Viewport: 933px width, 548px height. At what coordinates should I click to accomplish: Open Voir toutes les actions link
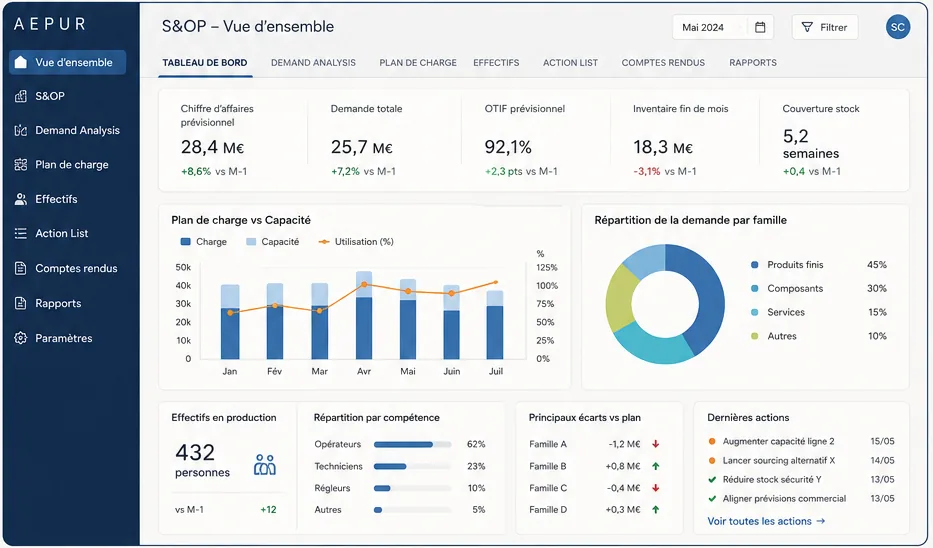[766, 521]
